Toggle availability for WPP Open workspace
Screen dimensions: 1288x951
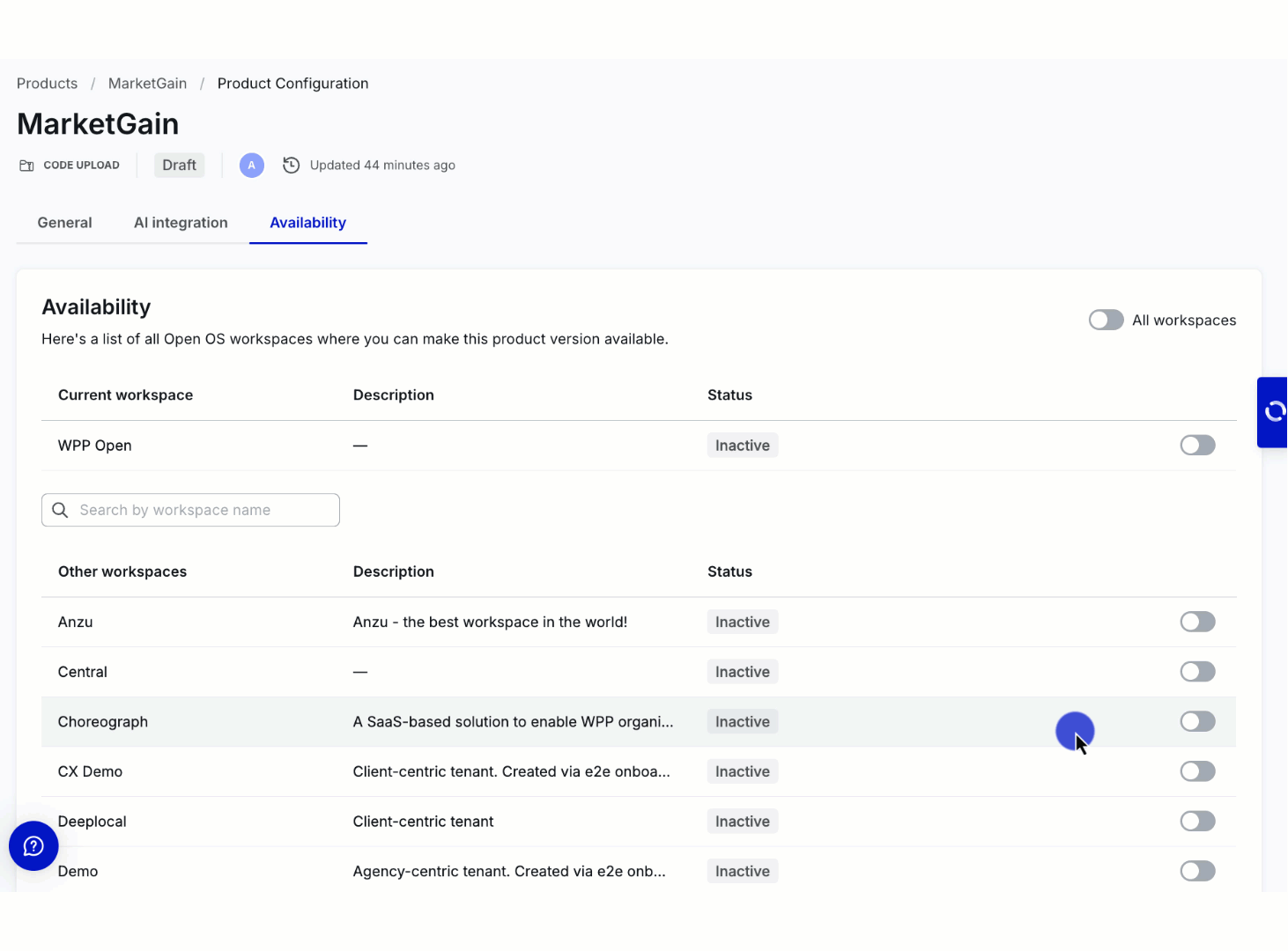[1197, 446]
